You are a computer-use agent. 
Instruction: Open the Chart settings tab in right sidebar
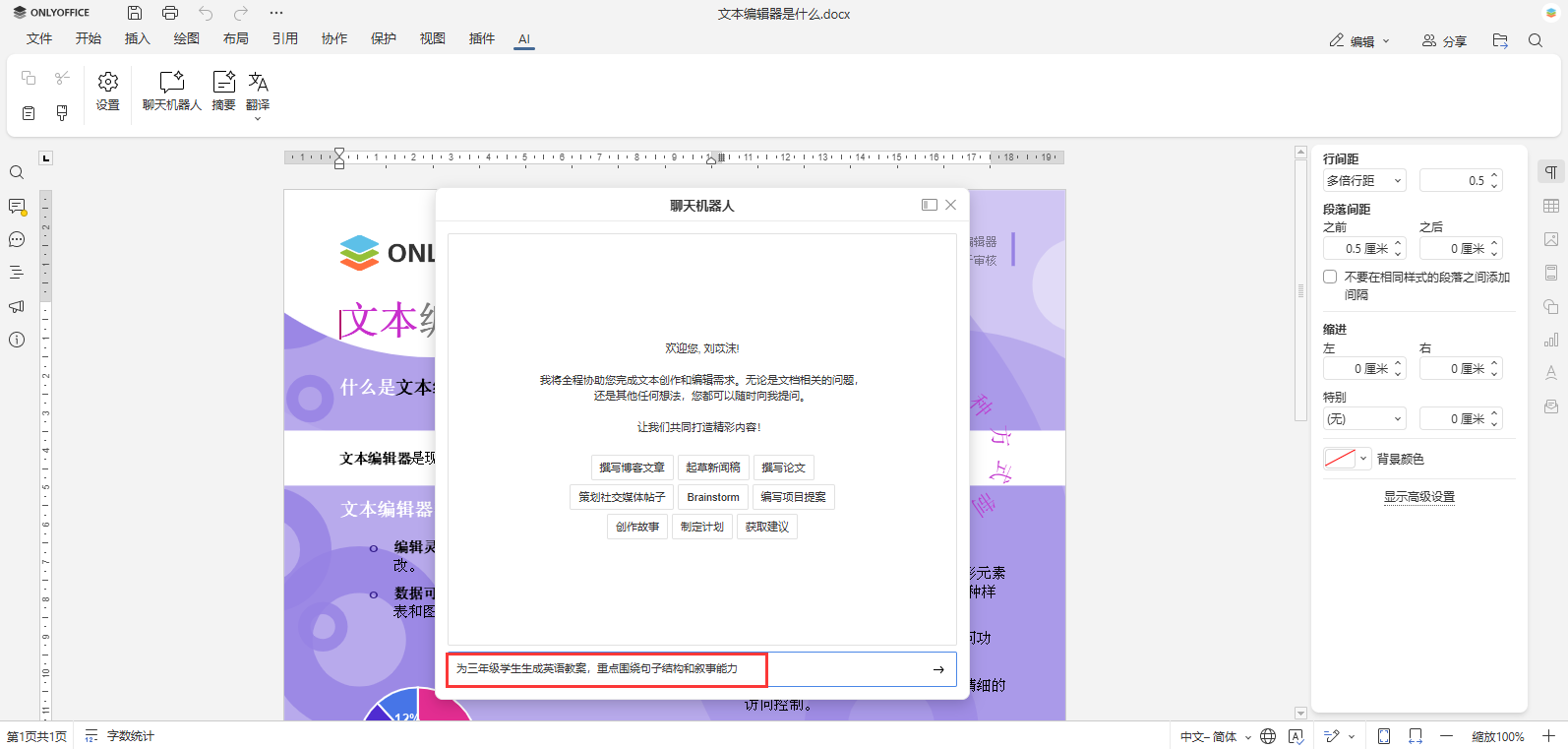coord(1551,340)
